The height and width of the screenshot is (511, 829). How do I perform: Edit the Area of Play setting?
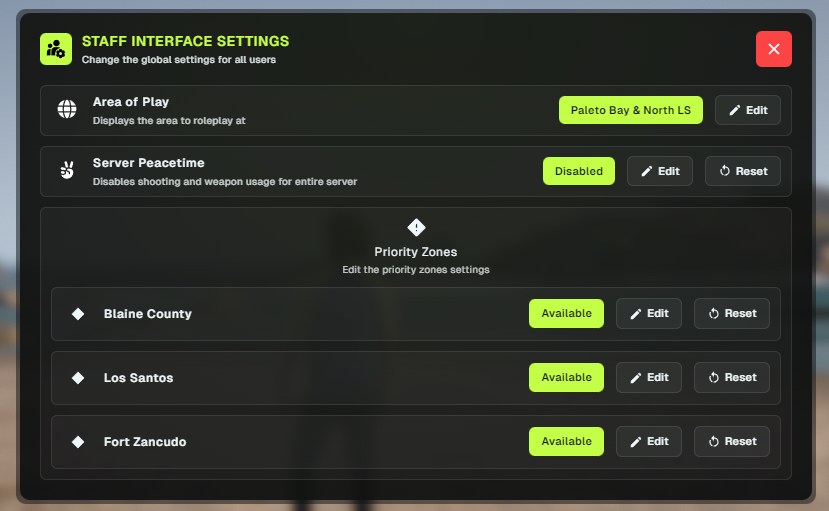[748, 110]
